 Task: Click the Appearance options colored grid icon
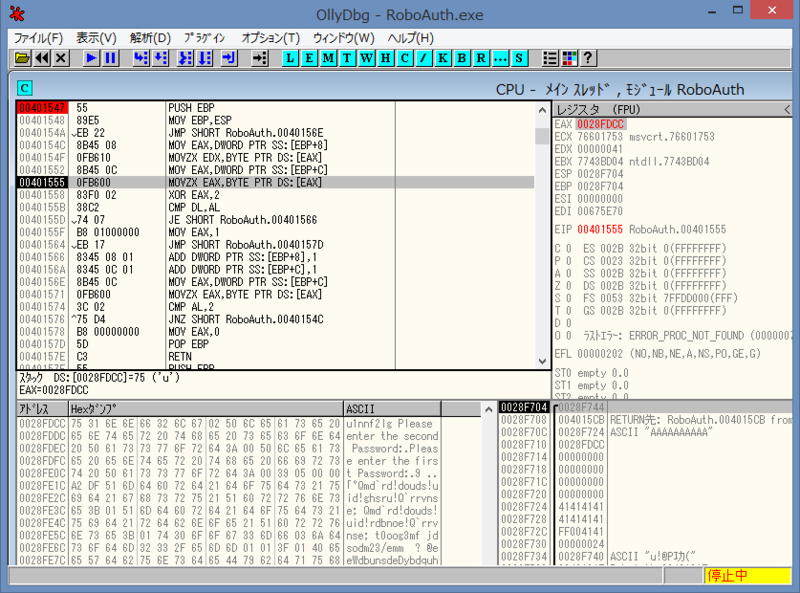tap(569, 58)
